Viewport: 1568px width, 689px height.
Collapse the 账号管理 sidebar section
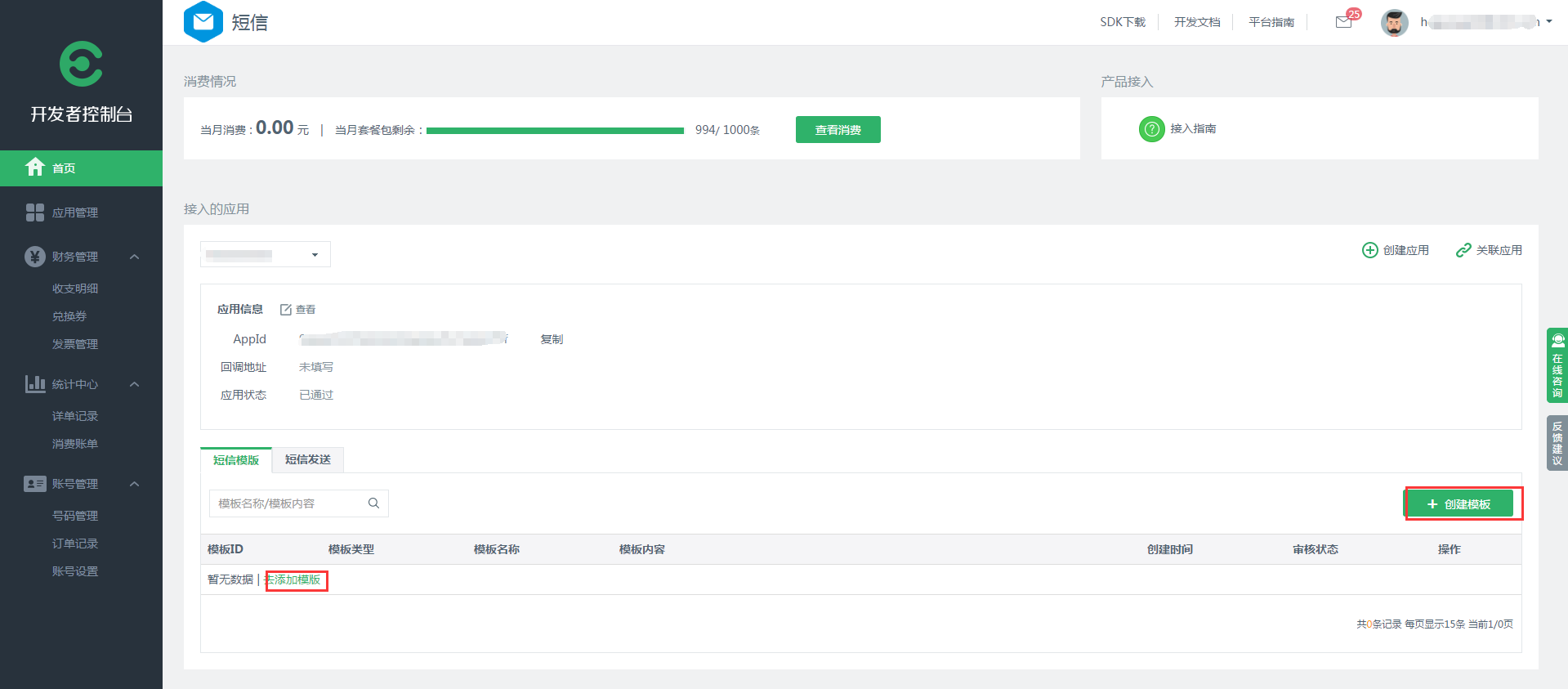(x=134, y=484)
